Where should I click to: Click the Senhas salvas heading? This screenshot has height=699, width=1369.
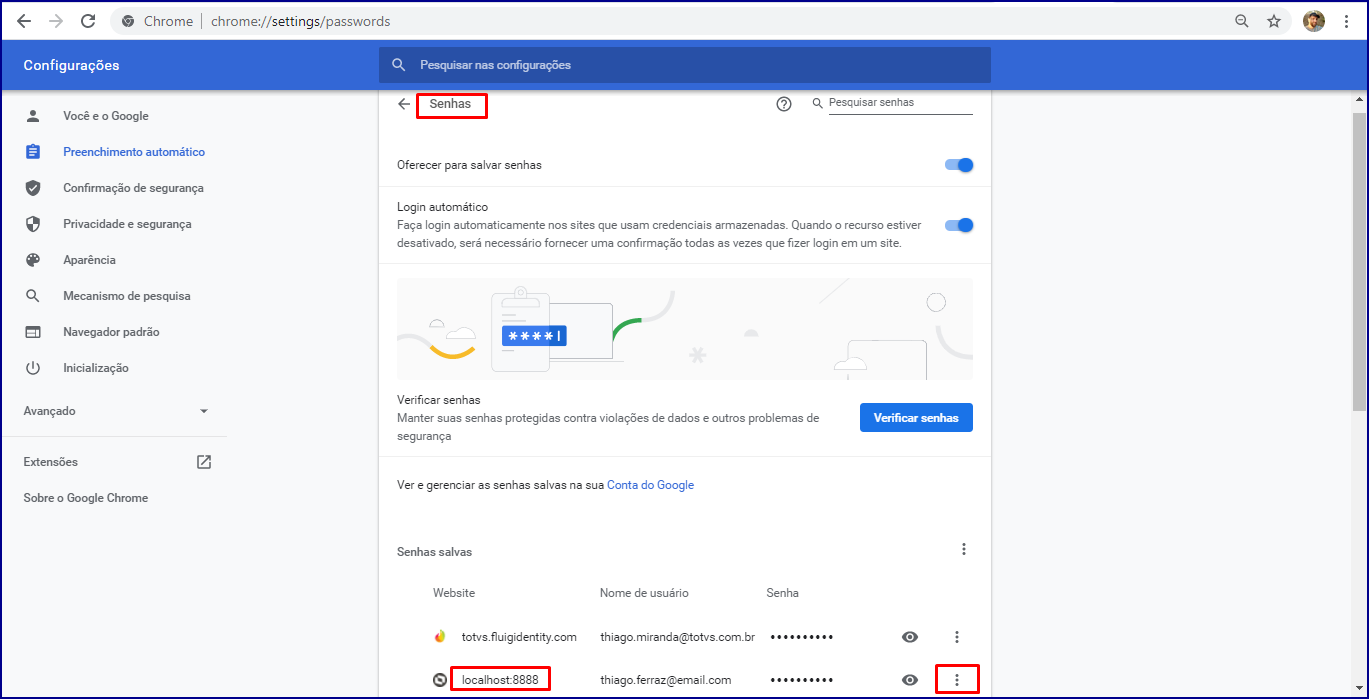(x=434, y=552)
